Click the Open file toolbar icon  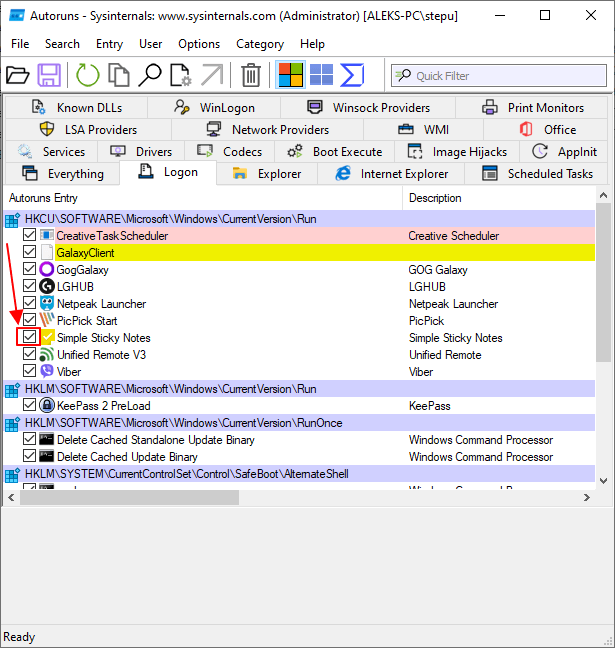(18, 75)
